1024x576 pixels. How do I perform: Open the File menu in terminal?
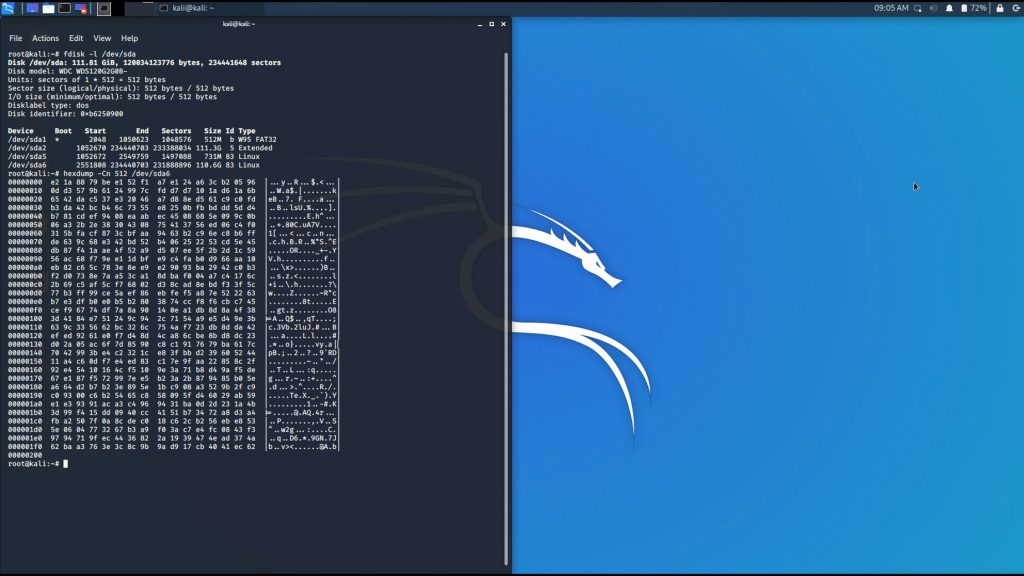tap(16, 39)
